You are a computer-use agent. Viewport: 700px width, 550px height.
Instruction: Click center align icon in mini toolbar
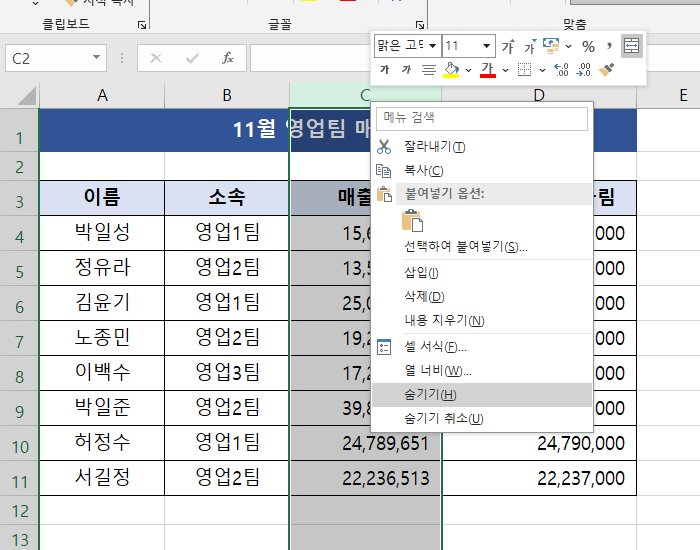[x=429, y=70]
